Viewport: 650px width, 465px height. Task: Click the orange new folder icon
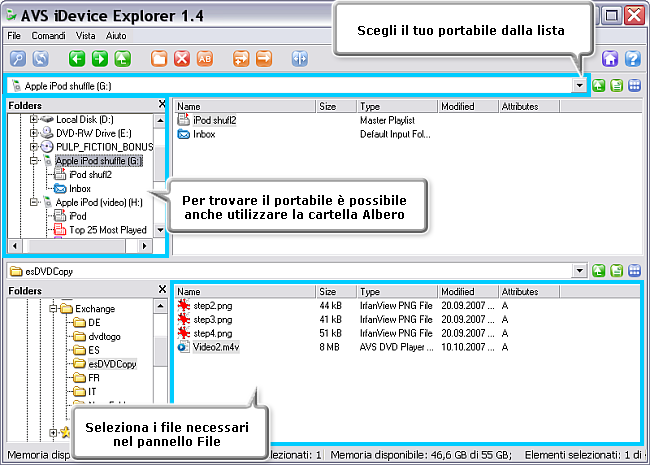(159, 59)
